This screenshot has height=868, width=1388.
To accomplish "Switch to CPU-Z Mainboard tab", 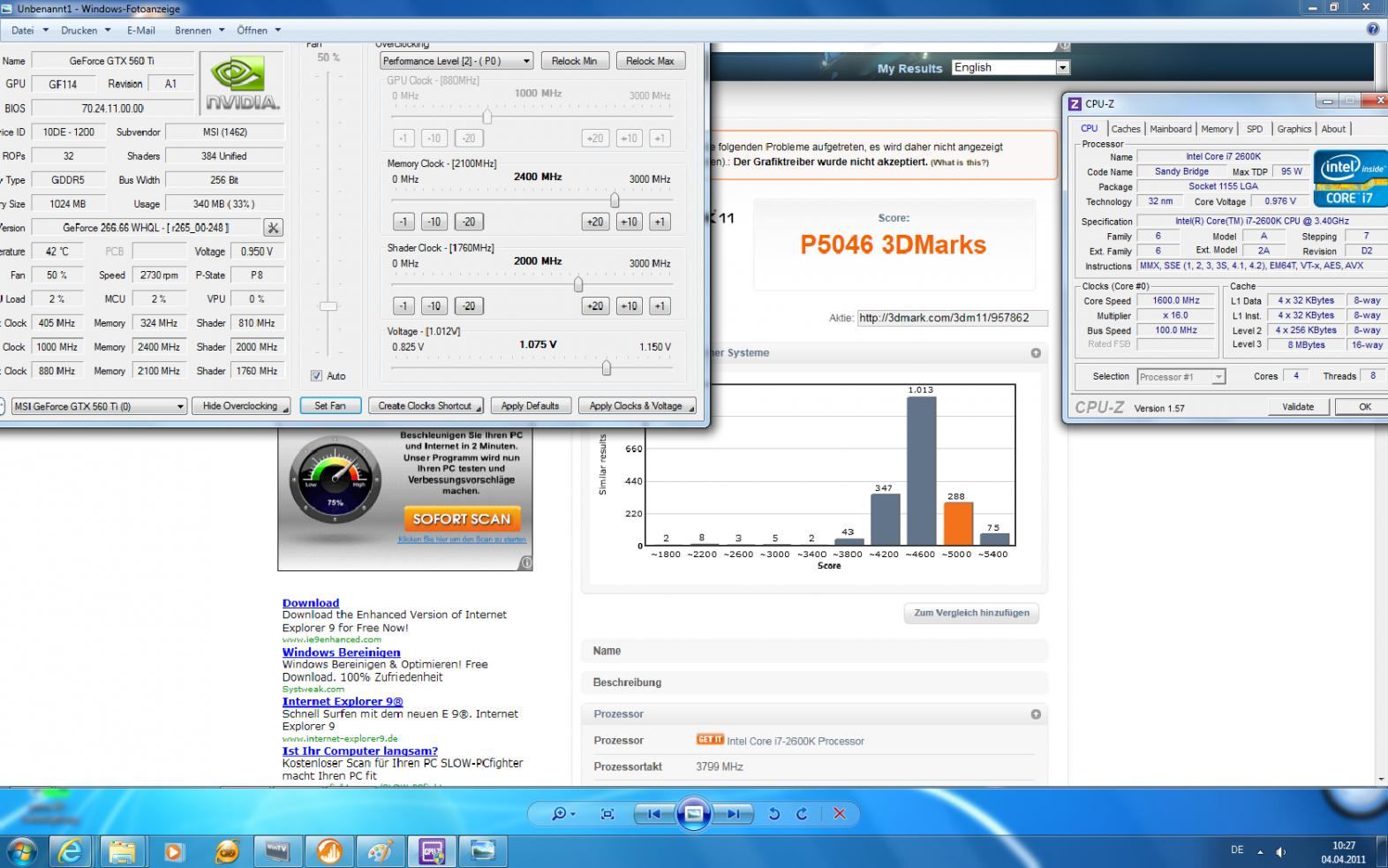I will click(x=1170, y=129).
